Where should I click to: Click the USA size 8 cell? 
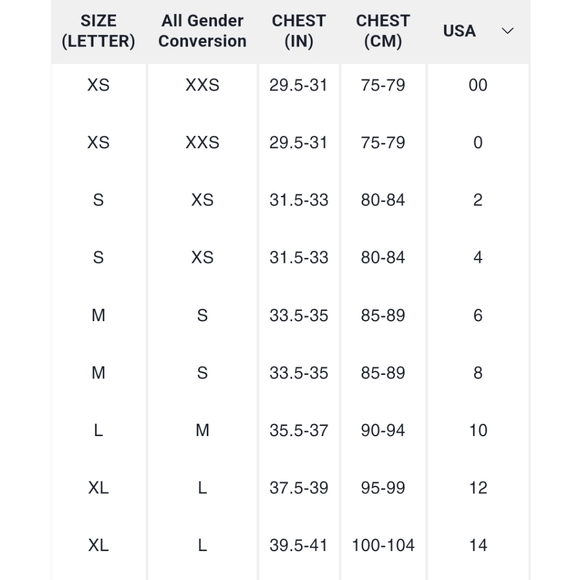pos(478,373)
